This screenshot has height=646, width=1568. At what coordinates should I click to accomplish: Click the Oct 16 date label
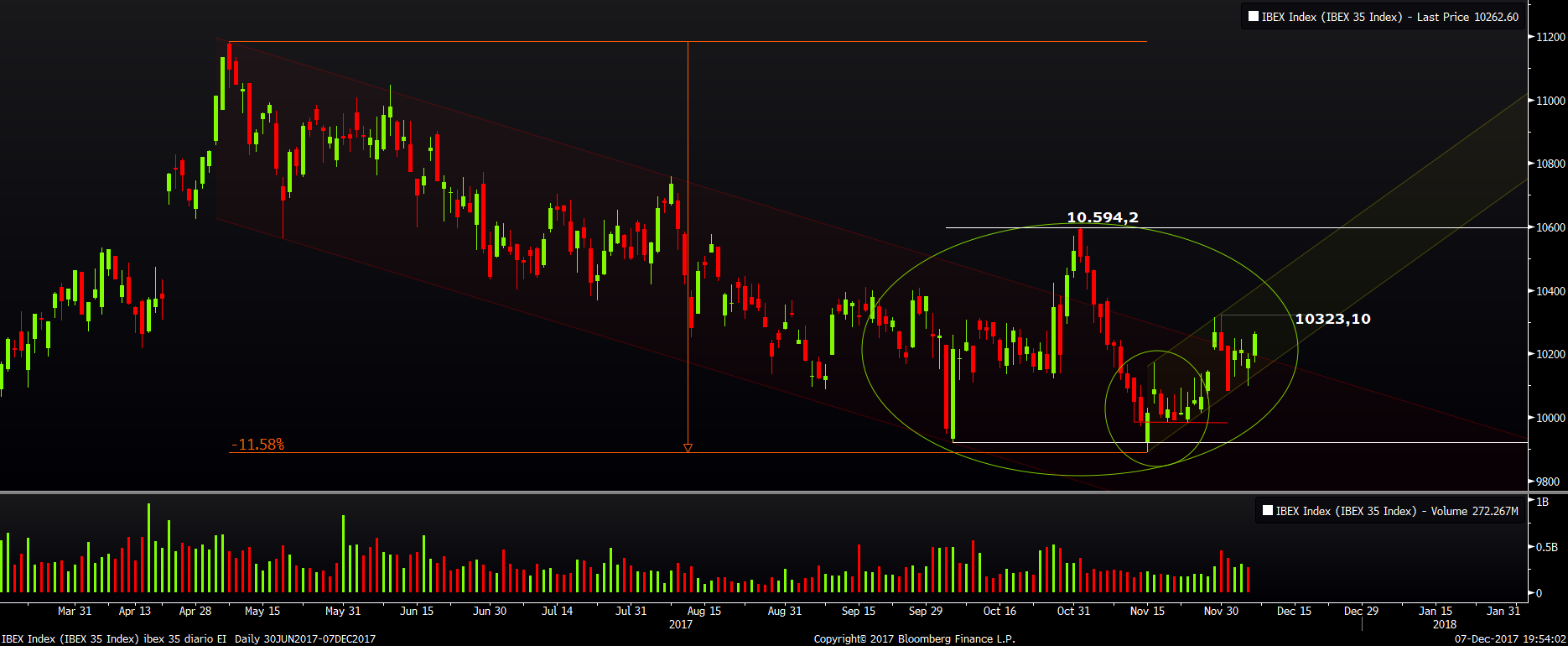point(999,611)
